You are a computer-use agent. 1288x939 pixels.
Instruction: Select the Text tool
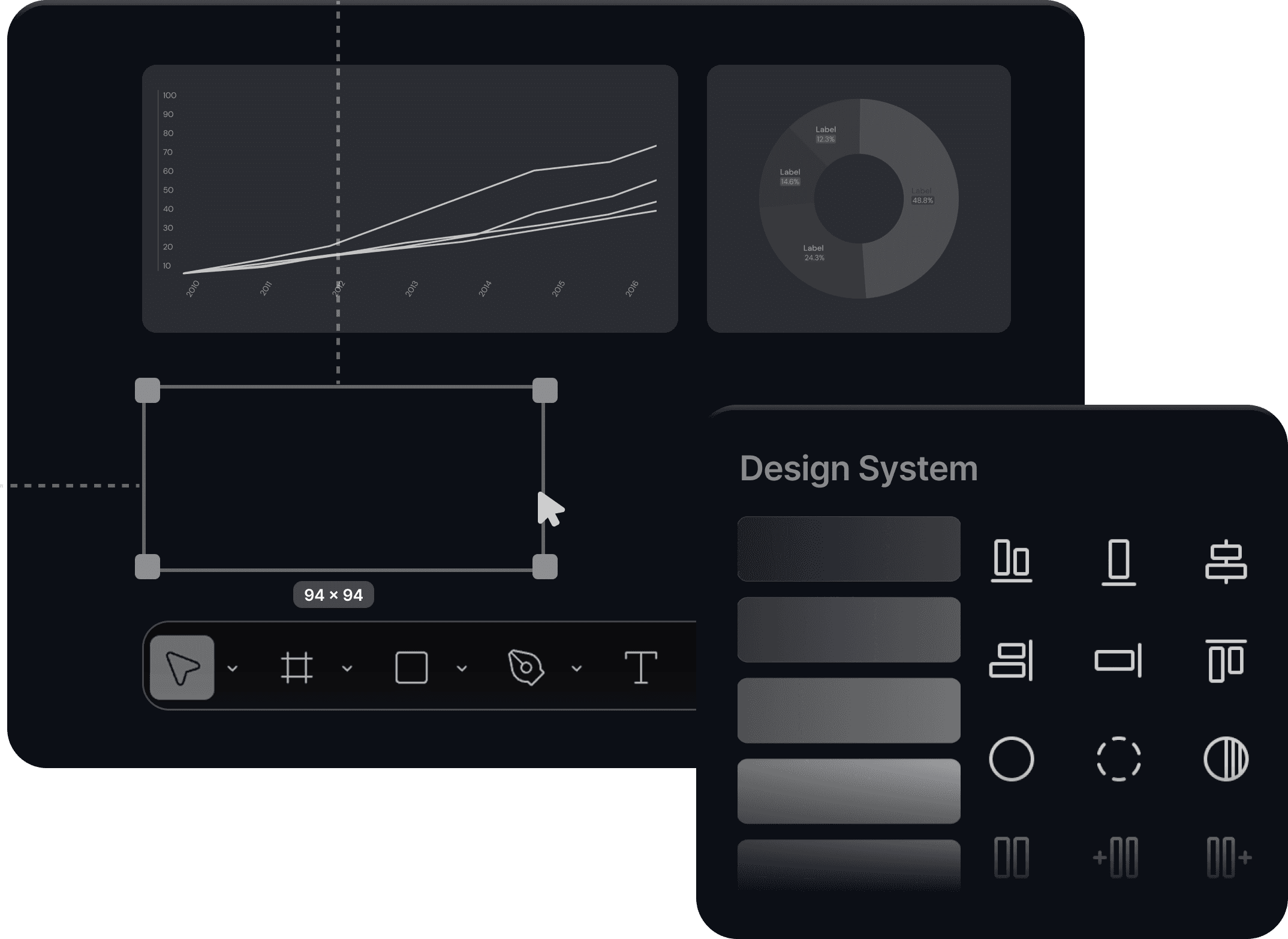[x=640, y=667]
